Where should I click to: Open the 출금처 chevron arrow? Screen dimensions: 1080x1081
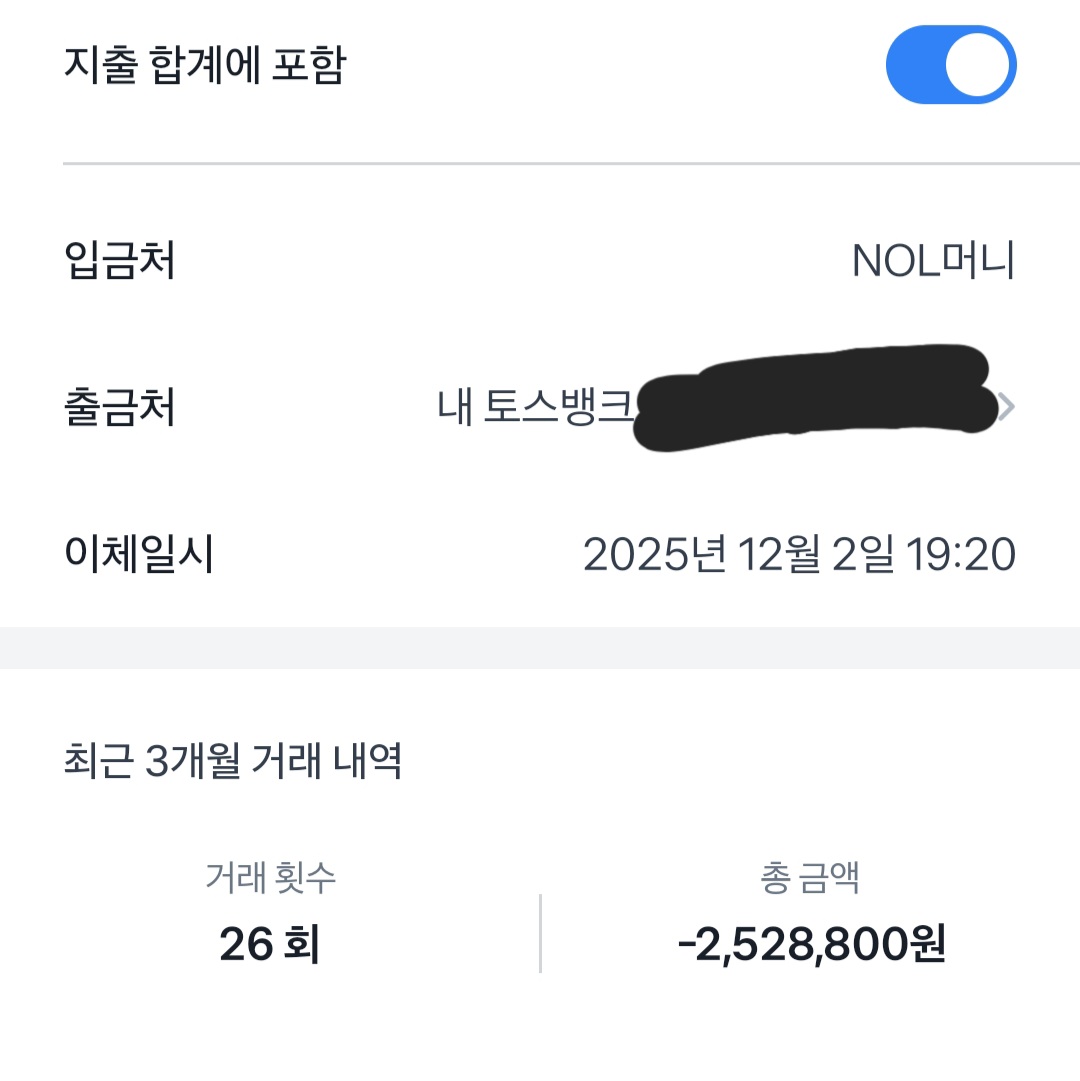(x=1007, y=407)
